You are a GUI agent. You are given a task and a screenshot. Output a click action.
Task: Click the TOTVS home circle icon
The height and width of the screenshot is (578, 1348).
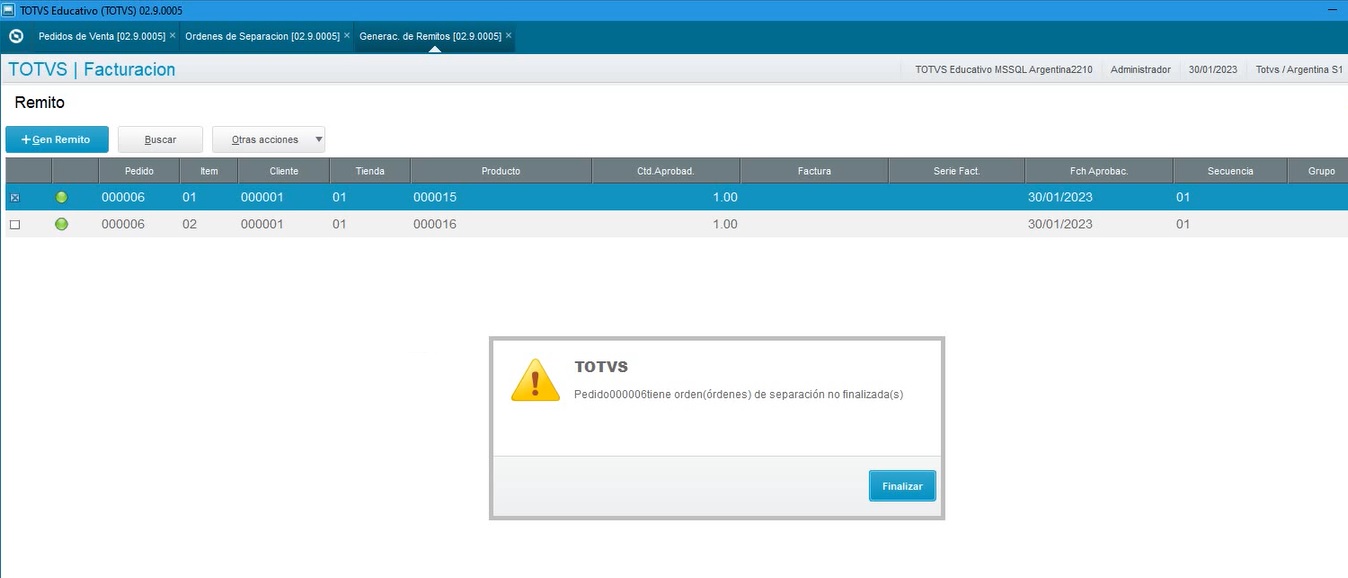pyautogui.click(x=16, y=36)
